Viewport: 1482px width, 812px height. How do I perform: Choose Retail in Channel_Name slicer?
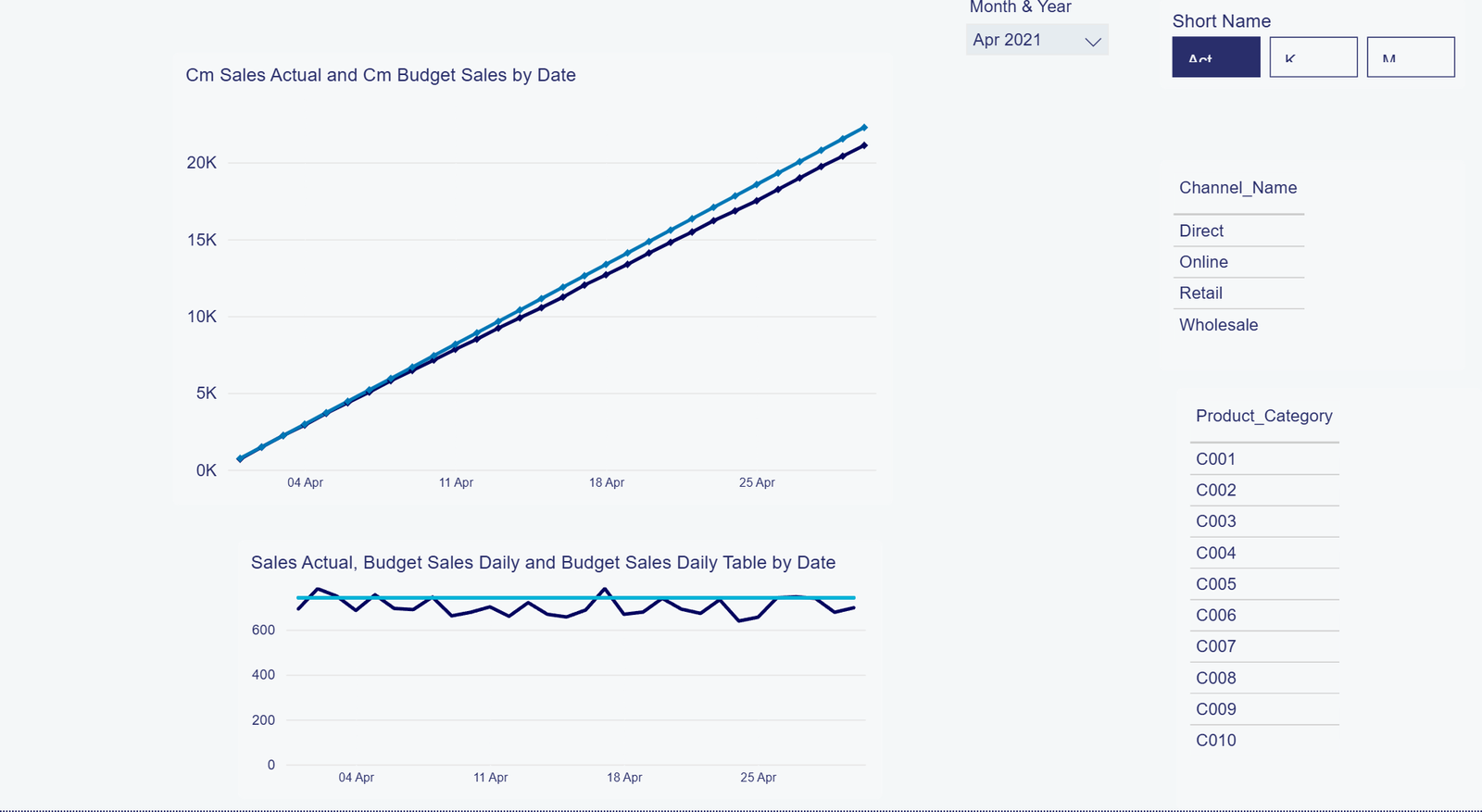1238,294
